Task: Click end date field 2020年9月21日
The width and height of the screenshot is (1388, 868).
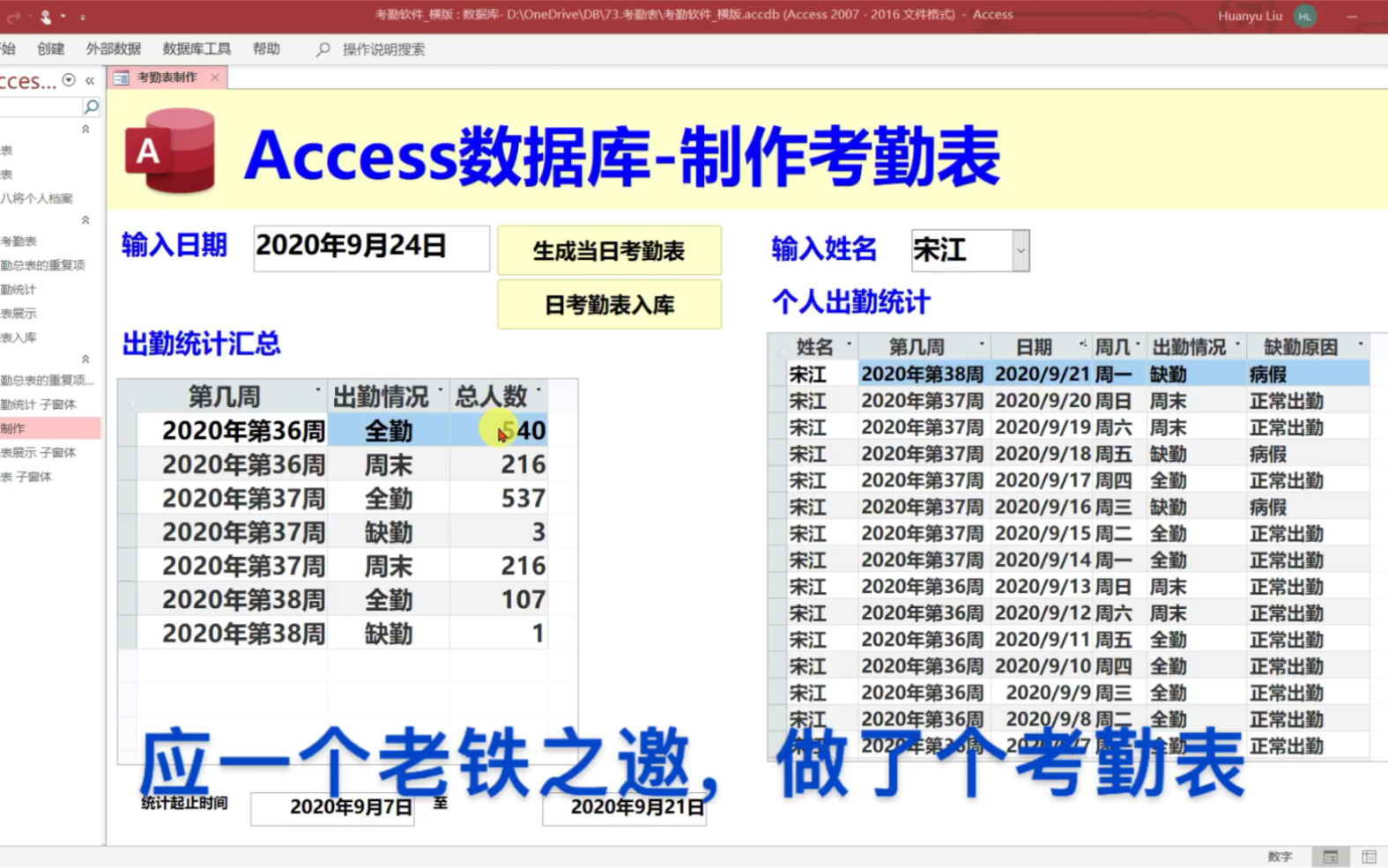Action: [624, 808]
